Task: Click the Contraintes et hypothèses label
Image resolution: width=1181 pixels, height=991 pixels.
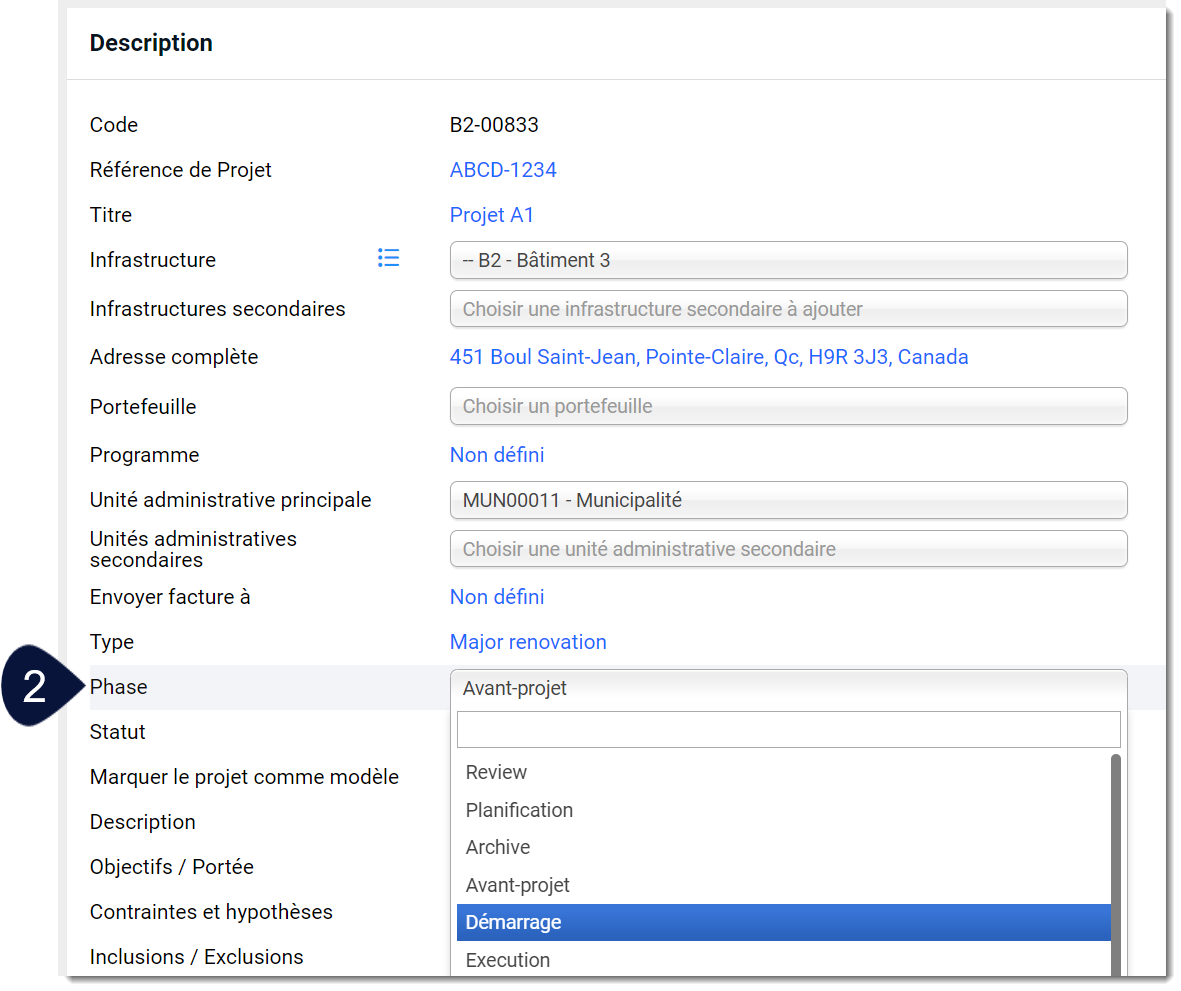Action: [211, 912]
